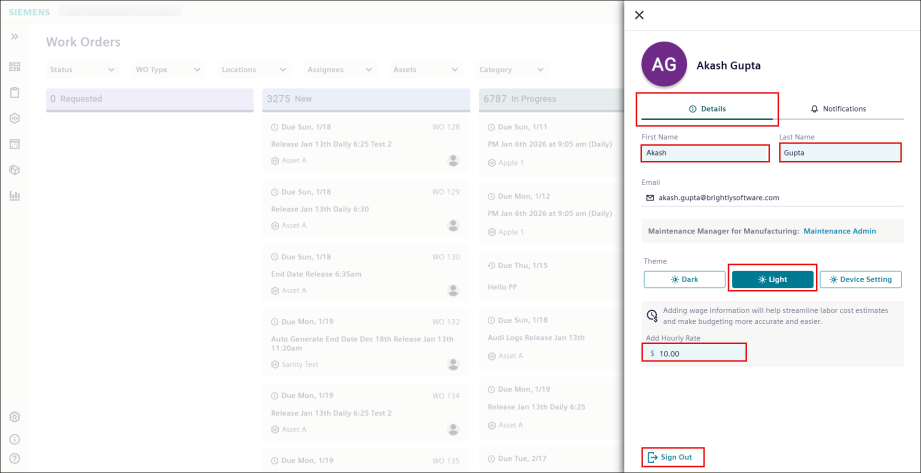Click the email address akash.gupta@brightlysoftware.com
This screenshot has width=921, height=473.
[x=718, y=198]
